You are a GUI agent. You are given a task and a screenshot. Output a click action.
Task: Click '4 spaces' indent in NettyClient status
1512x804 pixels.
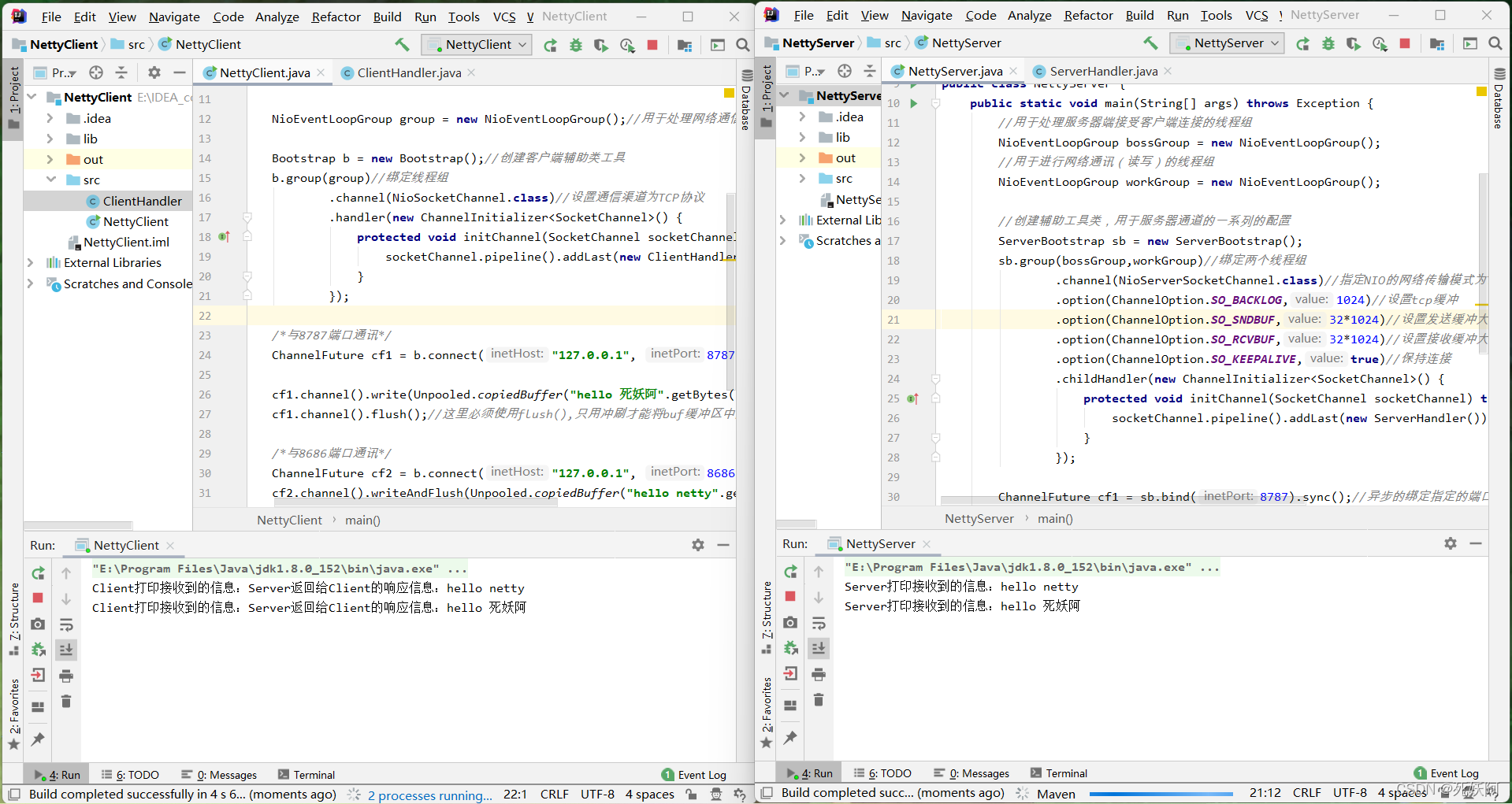coord(650,794)
